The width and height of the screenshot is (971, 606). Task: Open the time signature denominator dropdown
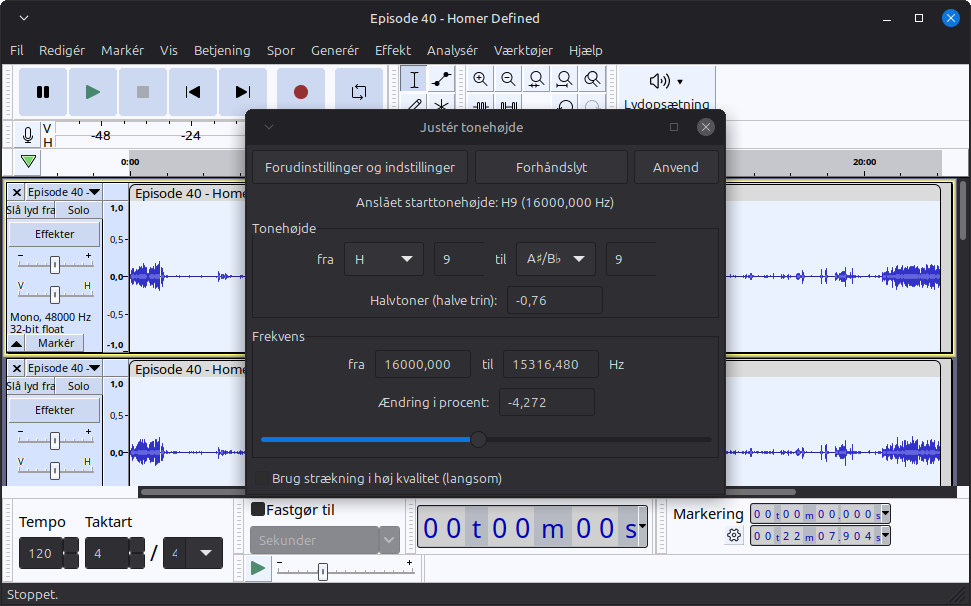pyautogui.click(x=193, y=553)
